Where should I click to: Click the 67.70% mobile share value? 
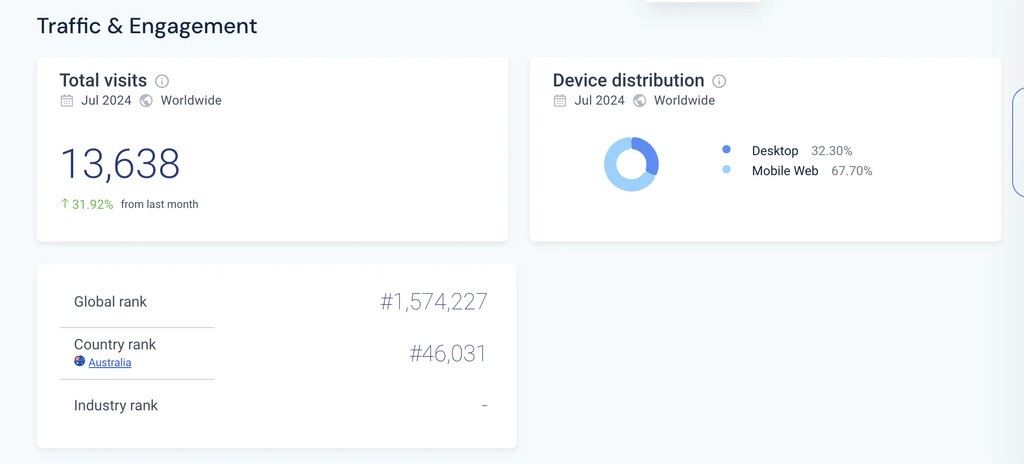coord(852,171)
